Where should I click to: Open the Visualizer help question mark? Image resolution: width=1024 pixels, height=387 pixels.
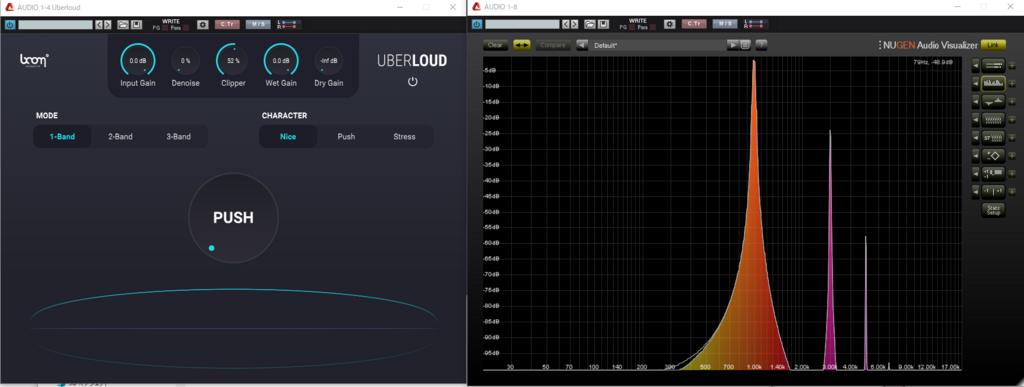761,45
